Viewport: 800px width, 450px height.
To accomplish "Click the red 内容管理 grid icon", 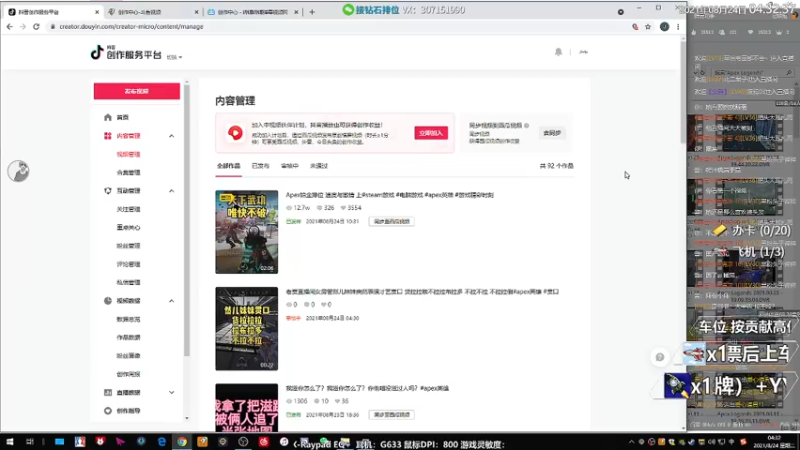I will (108, 136).
